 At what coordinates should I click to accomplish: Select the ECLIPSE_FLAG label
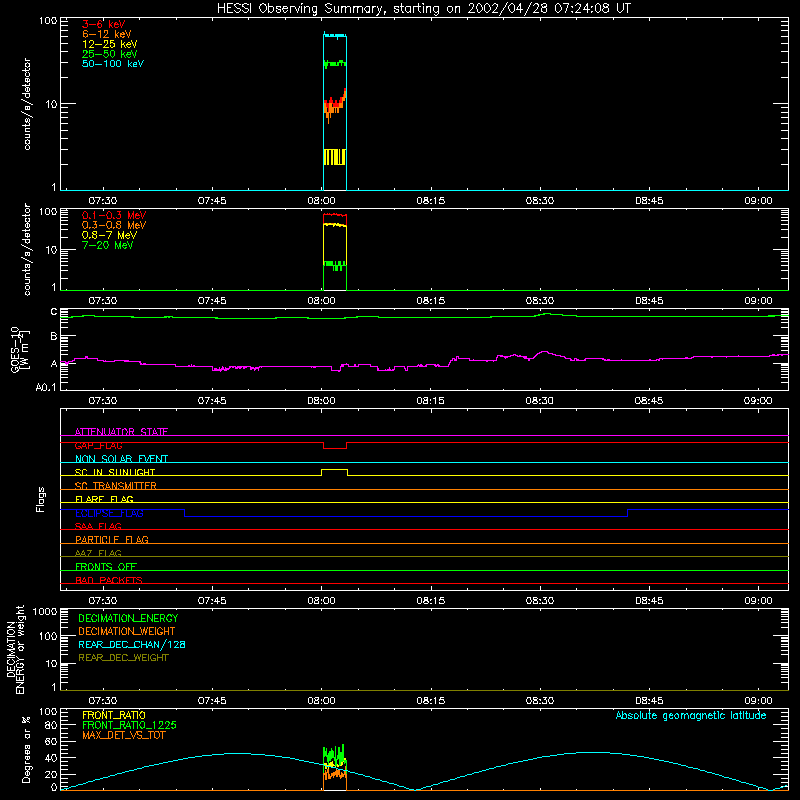pos(109,513)
